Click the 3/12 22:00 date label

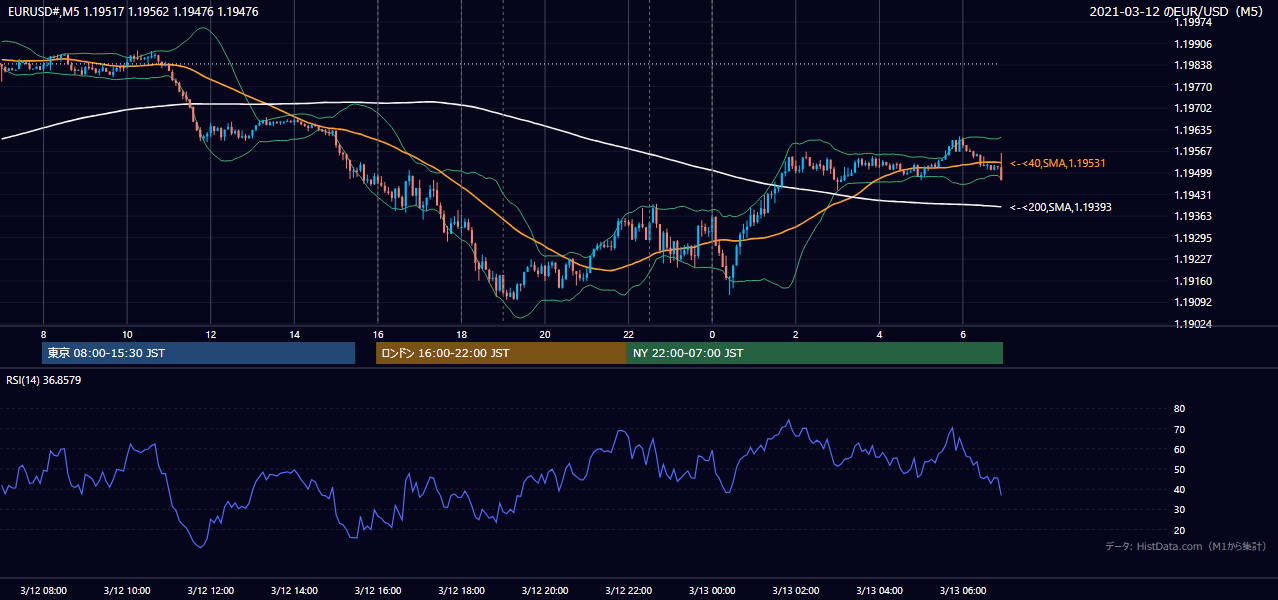pyautogui.click(x=629, y=591)
